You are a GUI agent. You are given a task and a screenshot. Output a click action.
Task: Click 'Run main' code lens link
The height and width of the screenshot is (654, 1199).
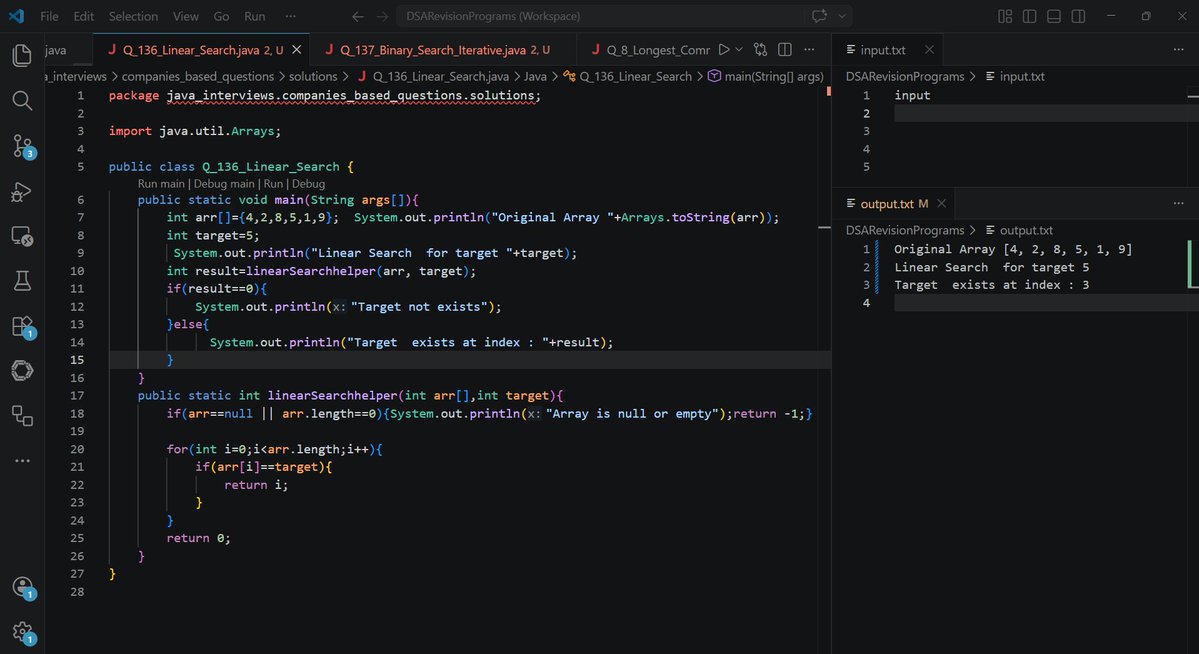(x=161, y=184)
